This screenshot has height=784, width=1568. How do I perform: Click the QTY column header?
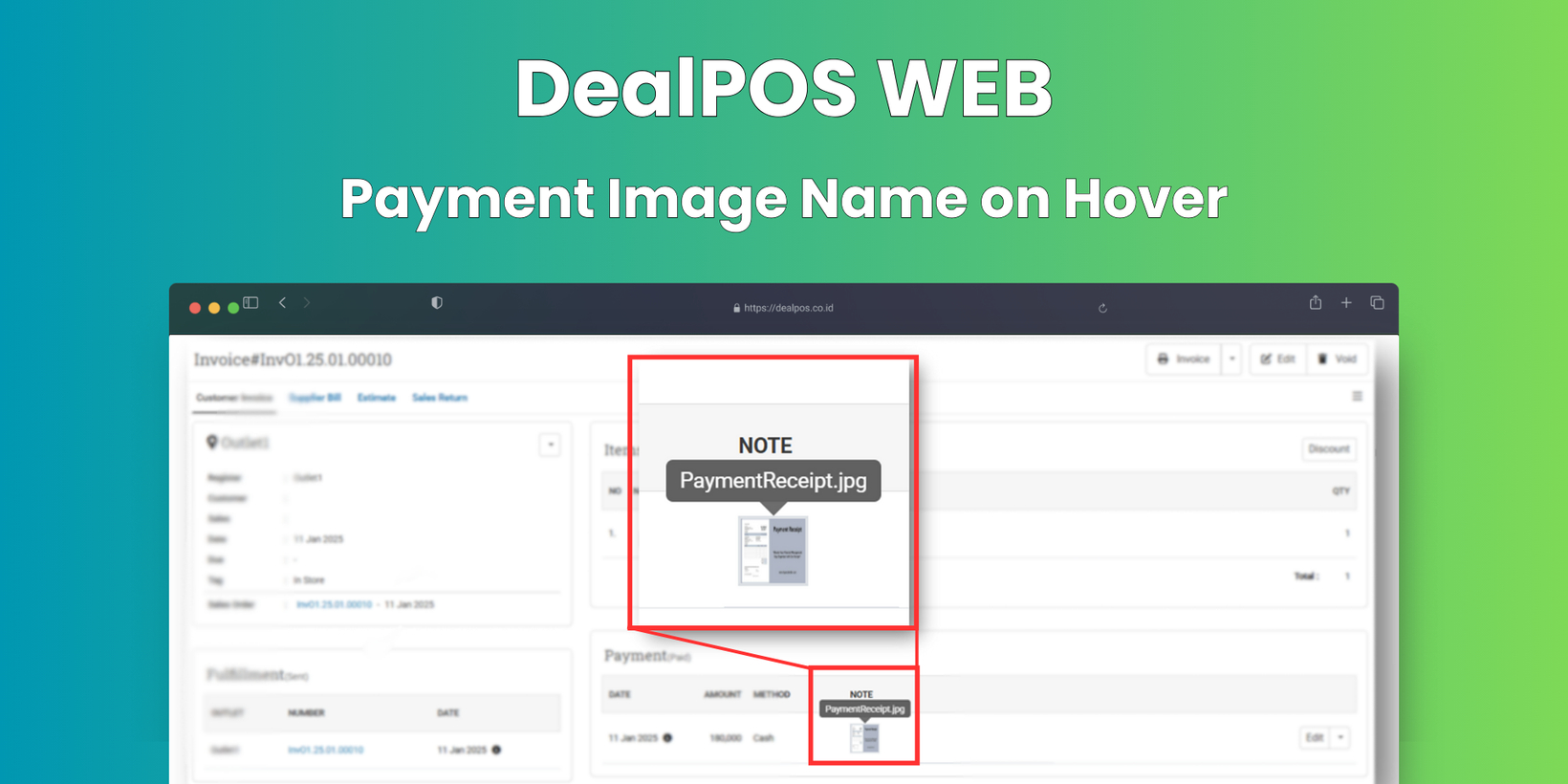coord(1340,491)
